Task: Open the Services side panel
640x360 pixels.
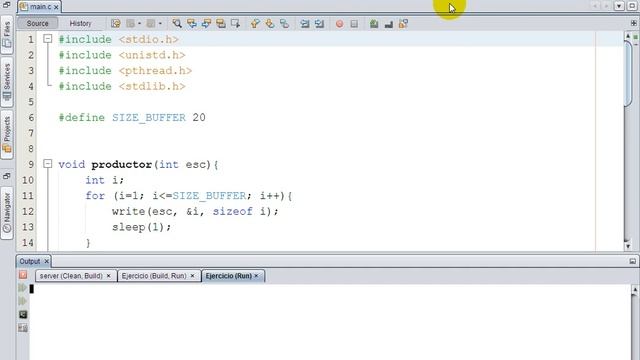Action: pos(7,82)
